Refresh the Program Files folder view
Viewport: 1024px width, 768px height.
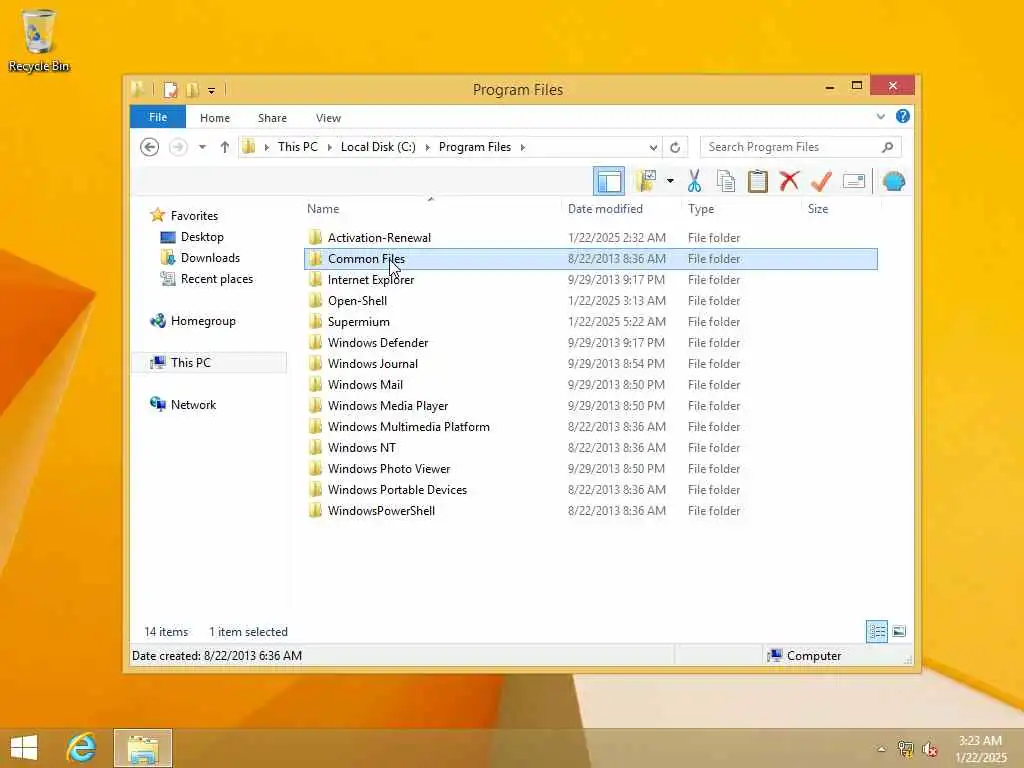(x=675, y=147)
